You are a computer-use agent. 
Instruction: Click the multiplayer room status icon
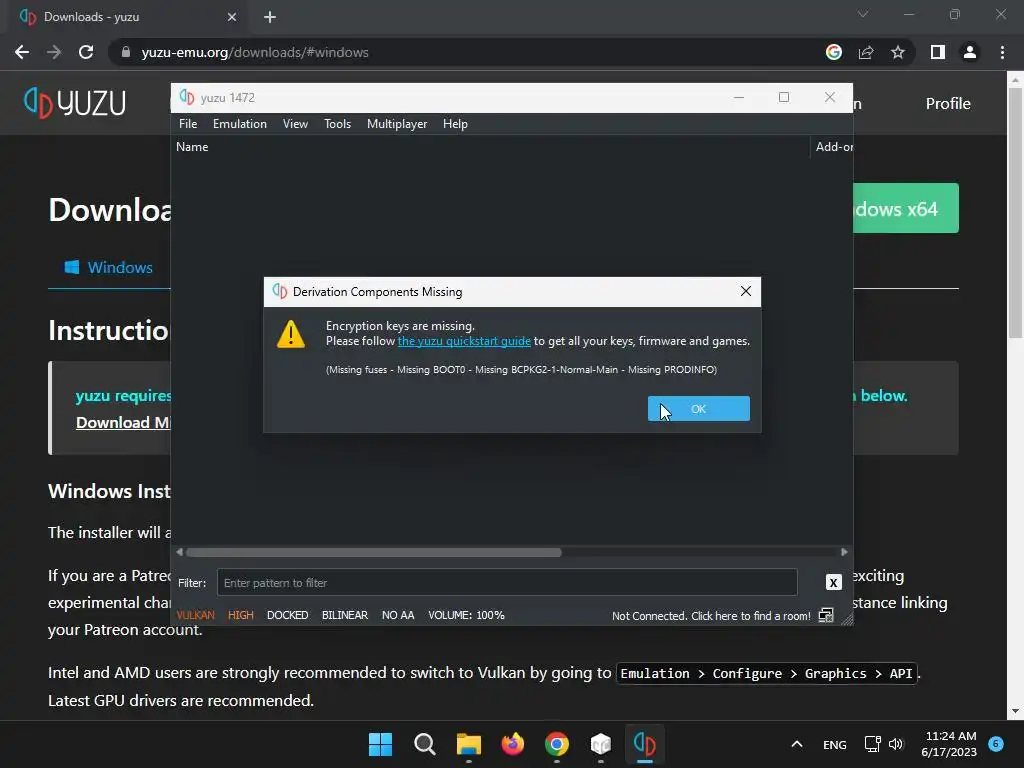coord(826,615)
